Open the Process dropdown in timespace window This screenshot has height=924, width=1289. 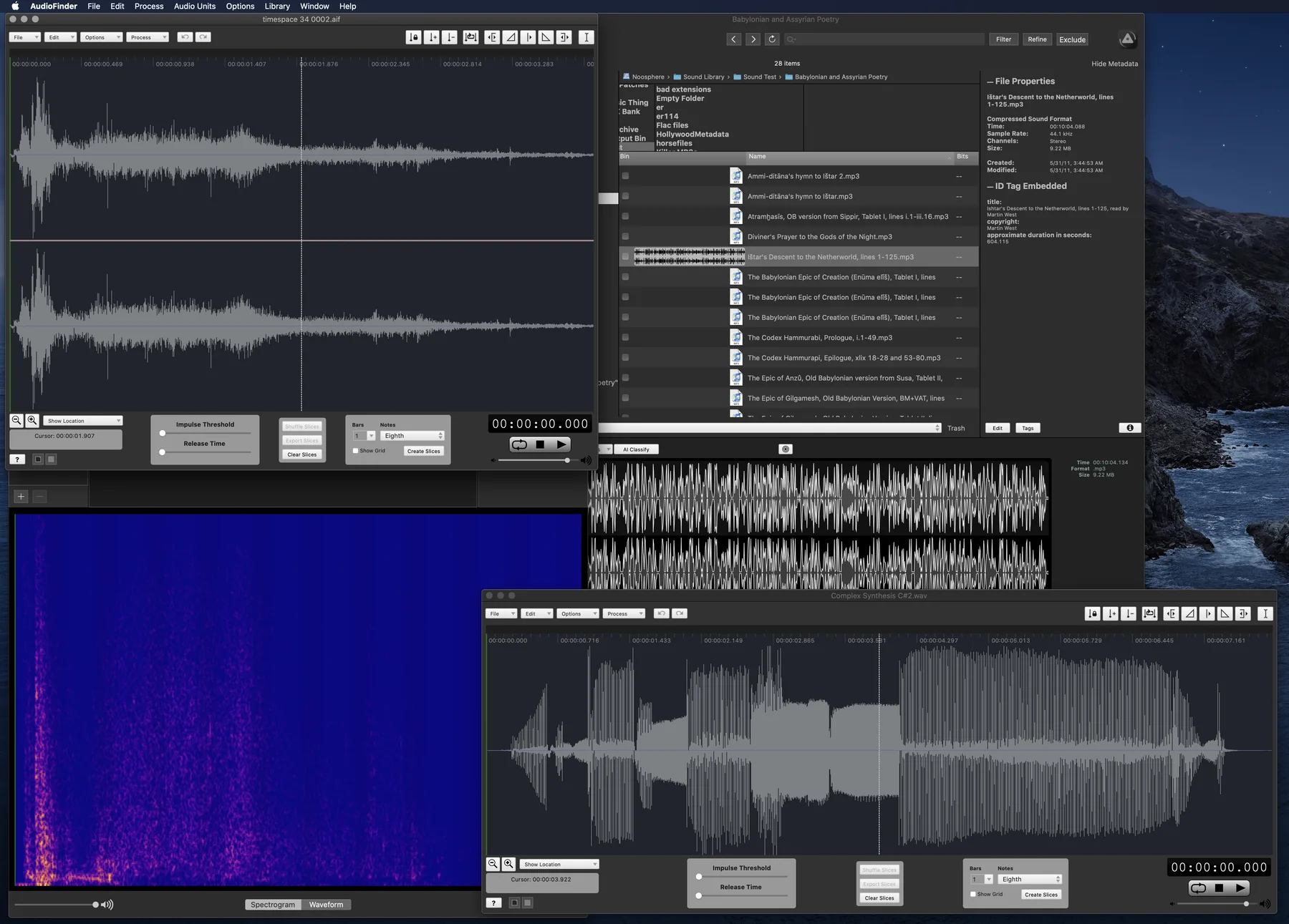(x=148, y=37)
